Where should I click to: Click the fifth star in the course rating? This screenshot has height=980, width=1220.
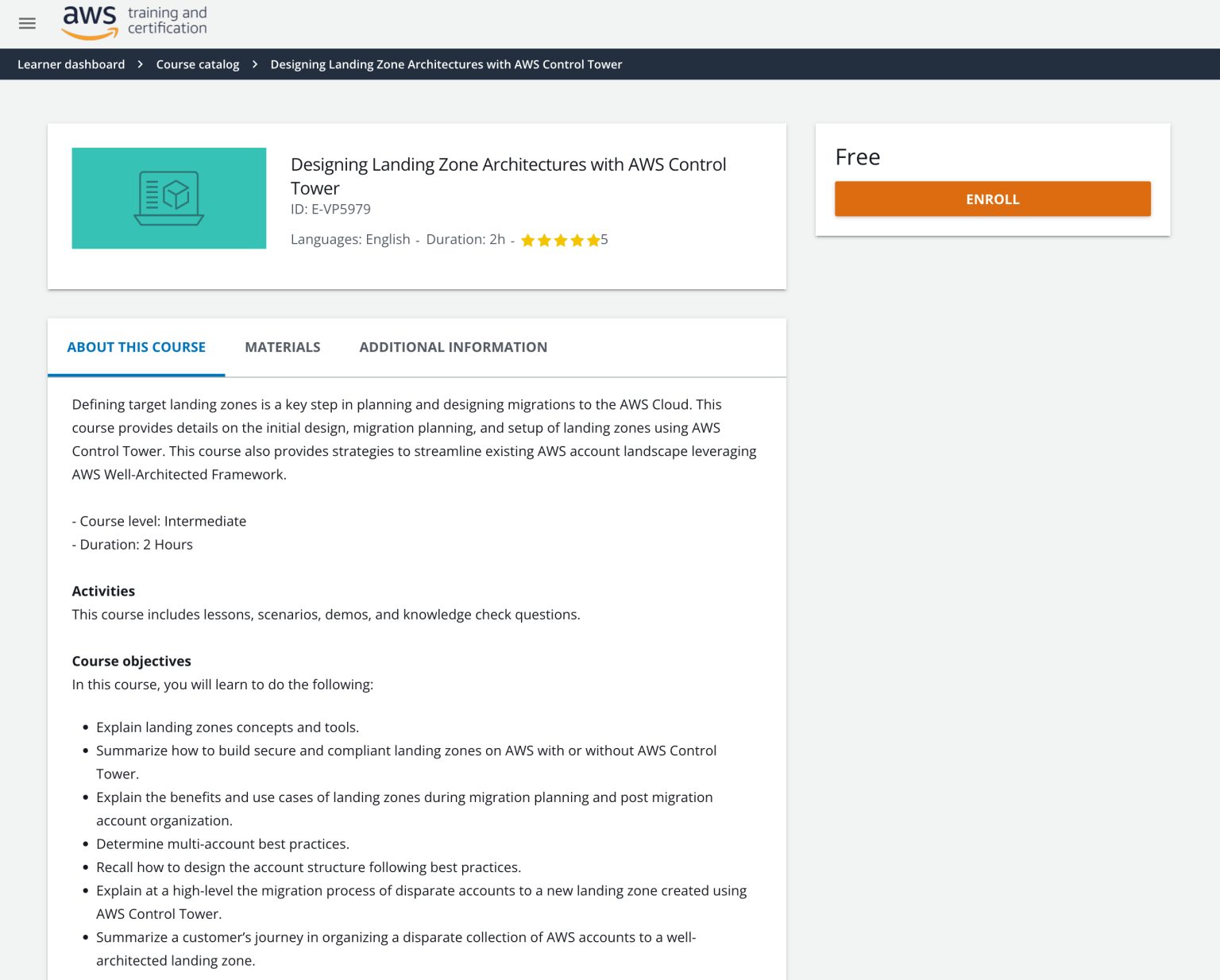coord(594,240)
